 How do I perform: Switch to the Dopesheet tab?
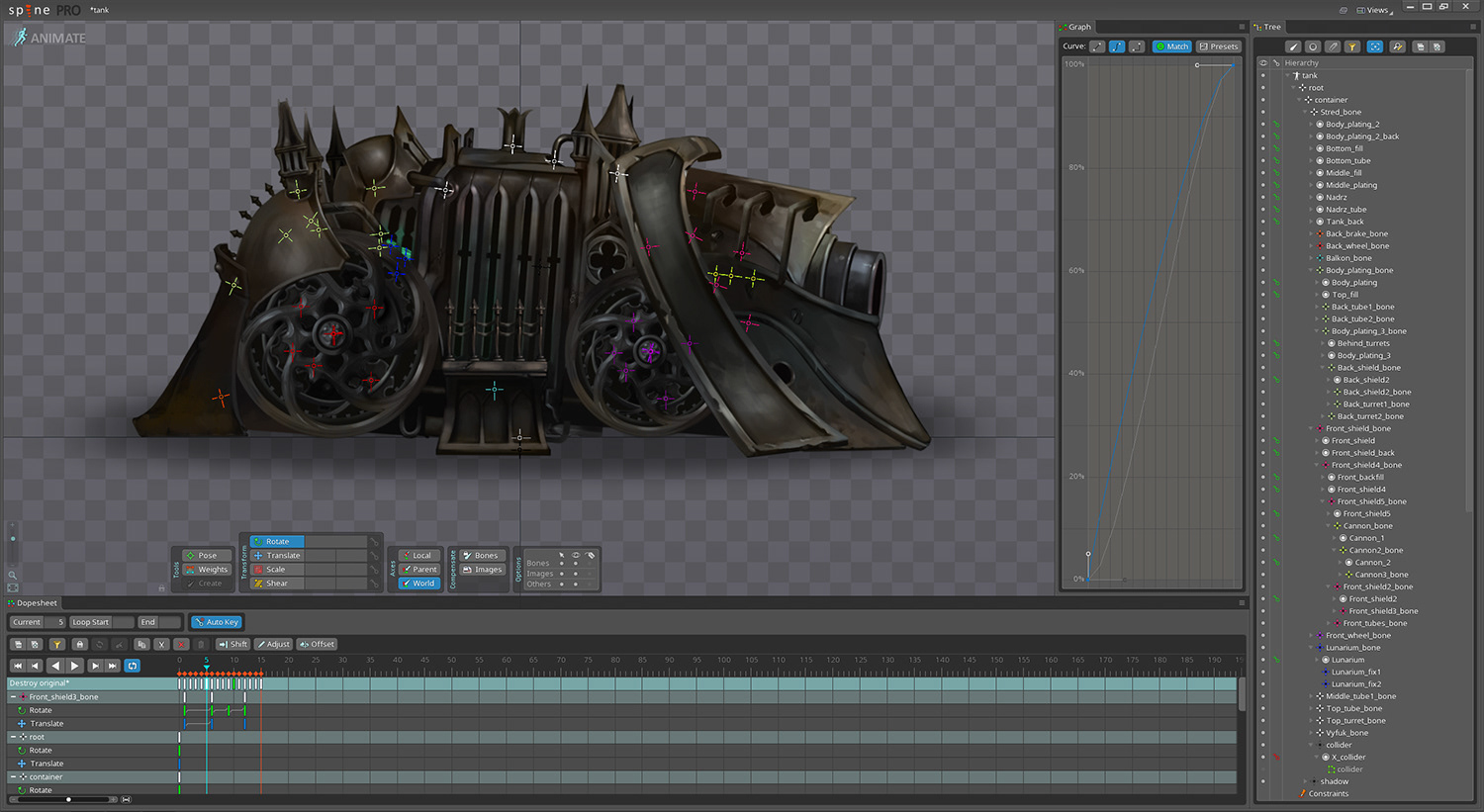[37, 603]
